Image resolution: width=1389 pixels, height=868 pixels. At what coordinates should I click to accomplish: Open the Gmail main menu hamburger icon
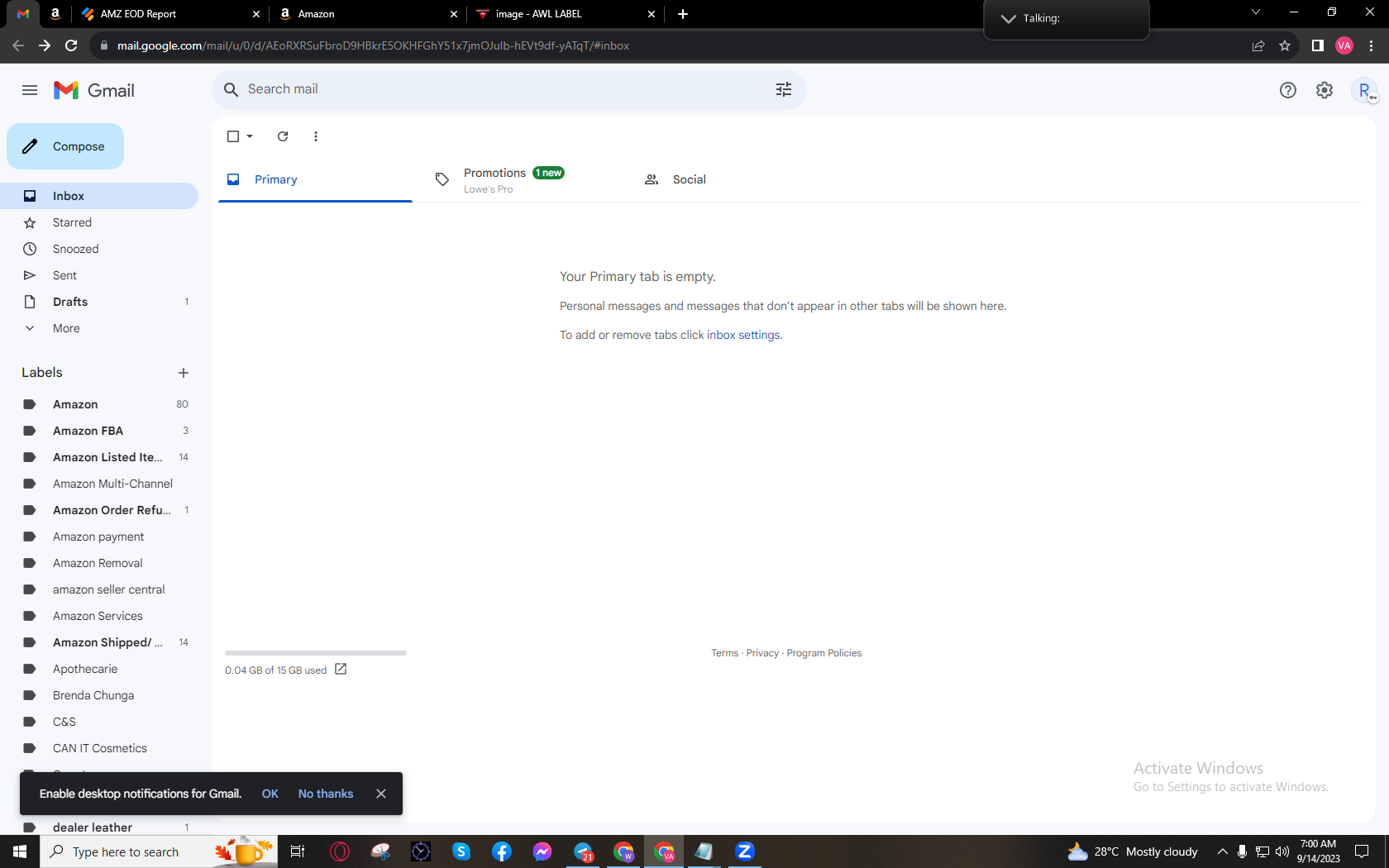(30, 90)
